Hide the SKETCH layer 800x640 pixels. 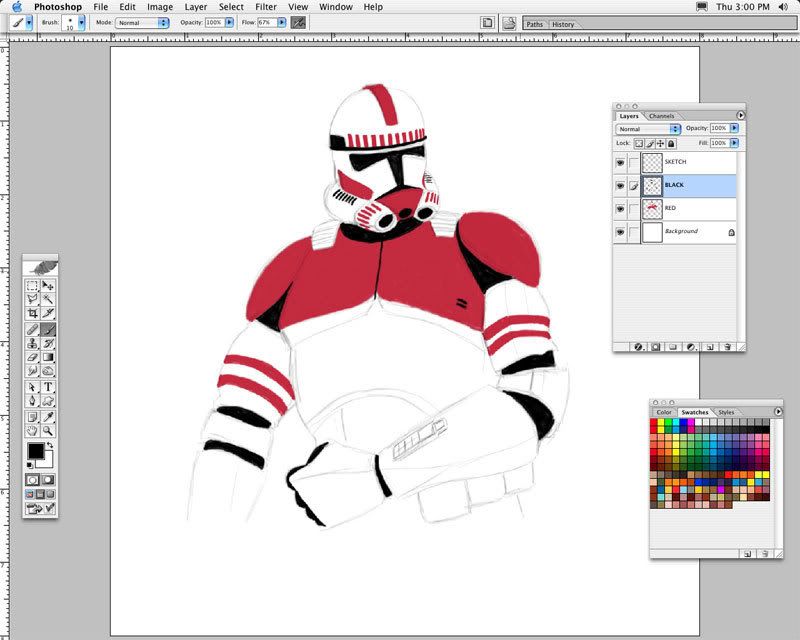click(620, 162)
